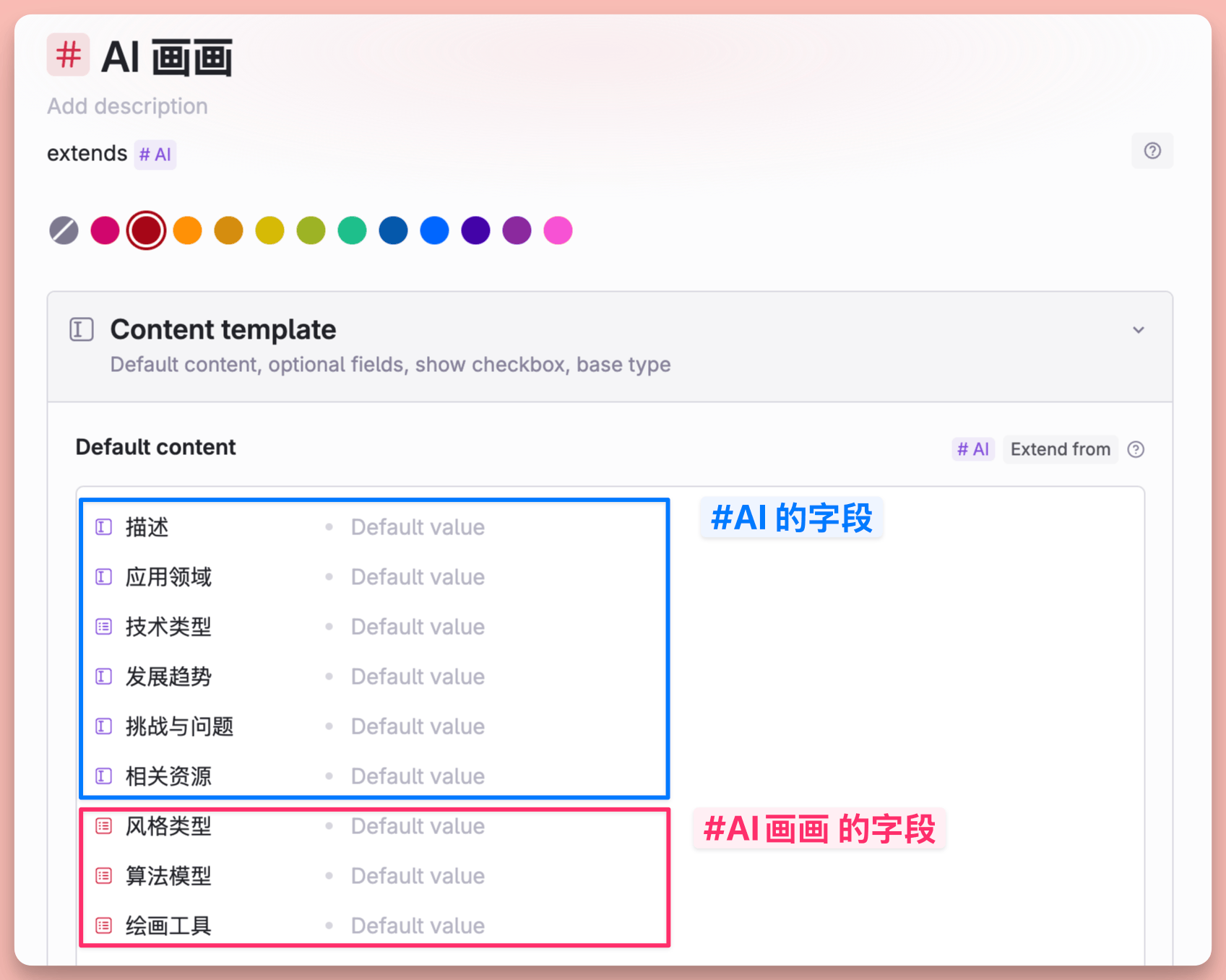Click the AI 画画 title
This screenshot has width=1226, height=980.
coord(167,57)
